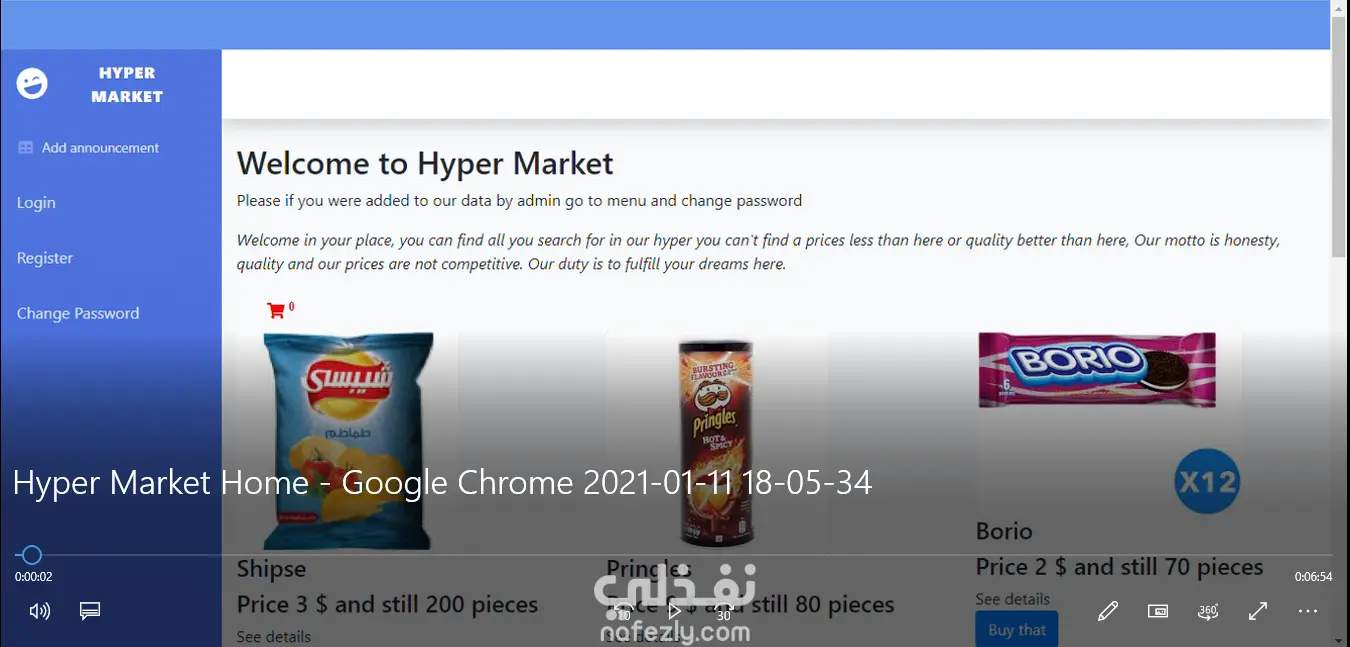The image size is (1350, 647).
Task: Click the HYPER MARKET brand title
Action: [127, 85]
